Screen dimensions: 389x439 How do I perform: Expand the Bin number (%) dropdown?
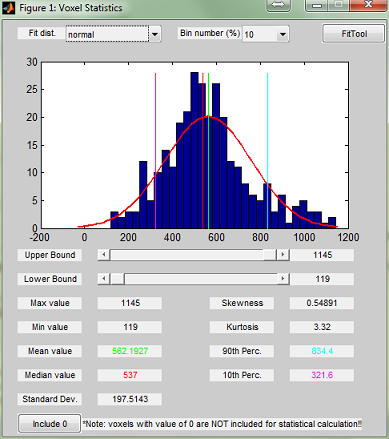[283, 34]
